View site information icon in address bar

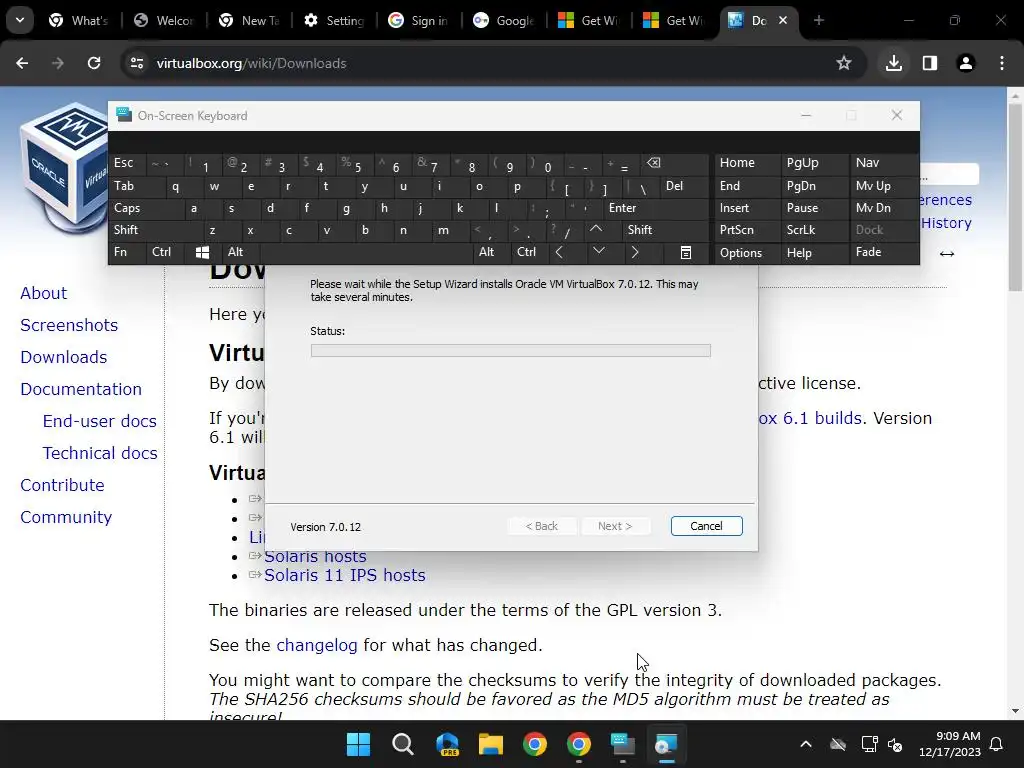(x=137, y=63)
